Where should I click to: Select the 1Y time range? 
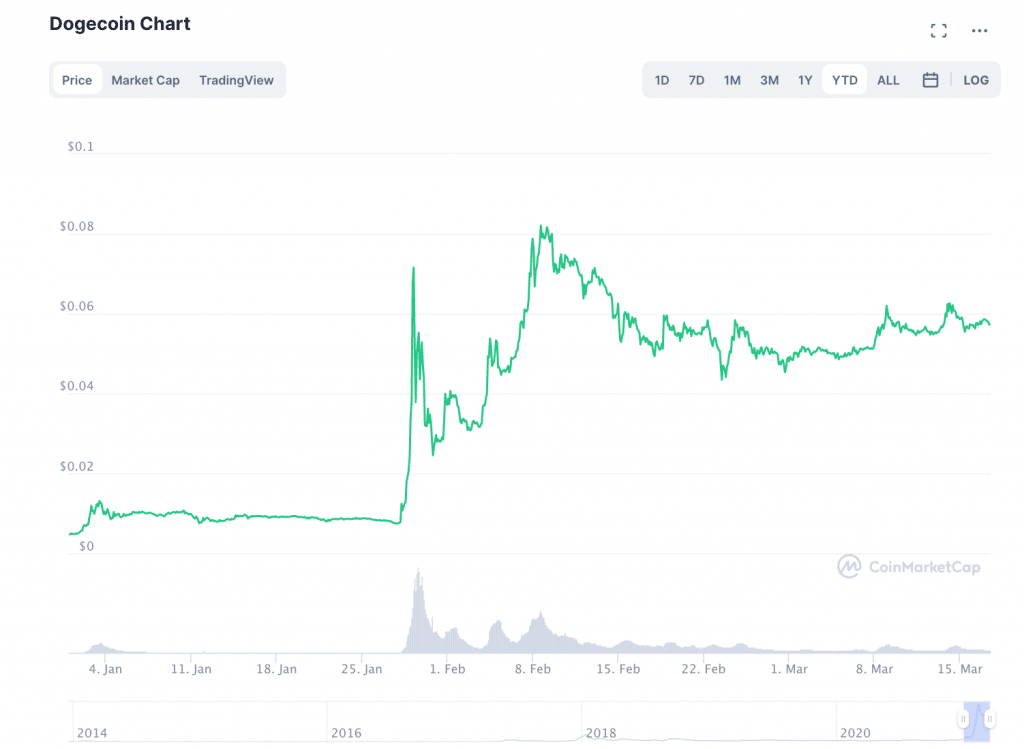[805, 80]
